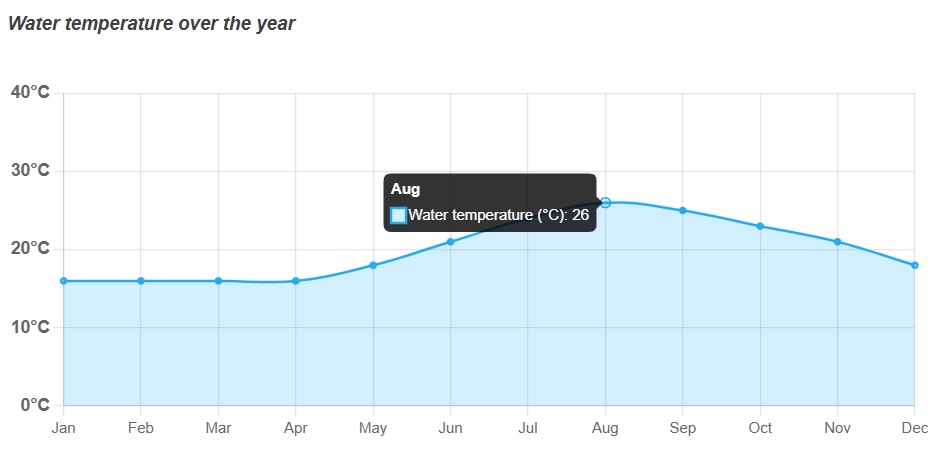Select the February data point
Viewport: 947px width, 457px height.
[x=141, y=281]
